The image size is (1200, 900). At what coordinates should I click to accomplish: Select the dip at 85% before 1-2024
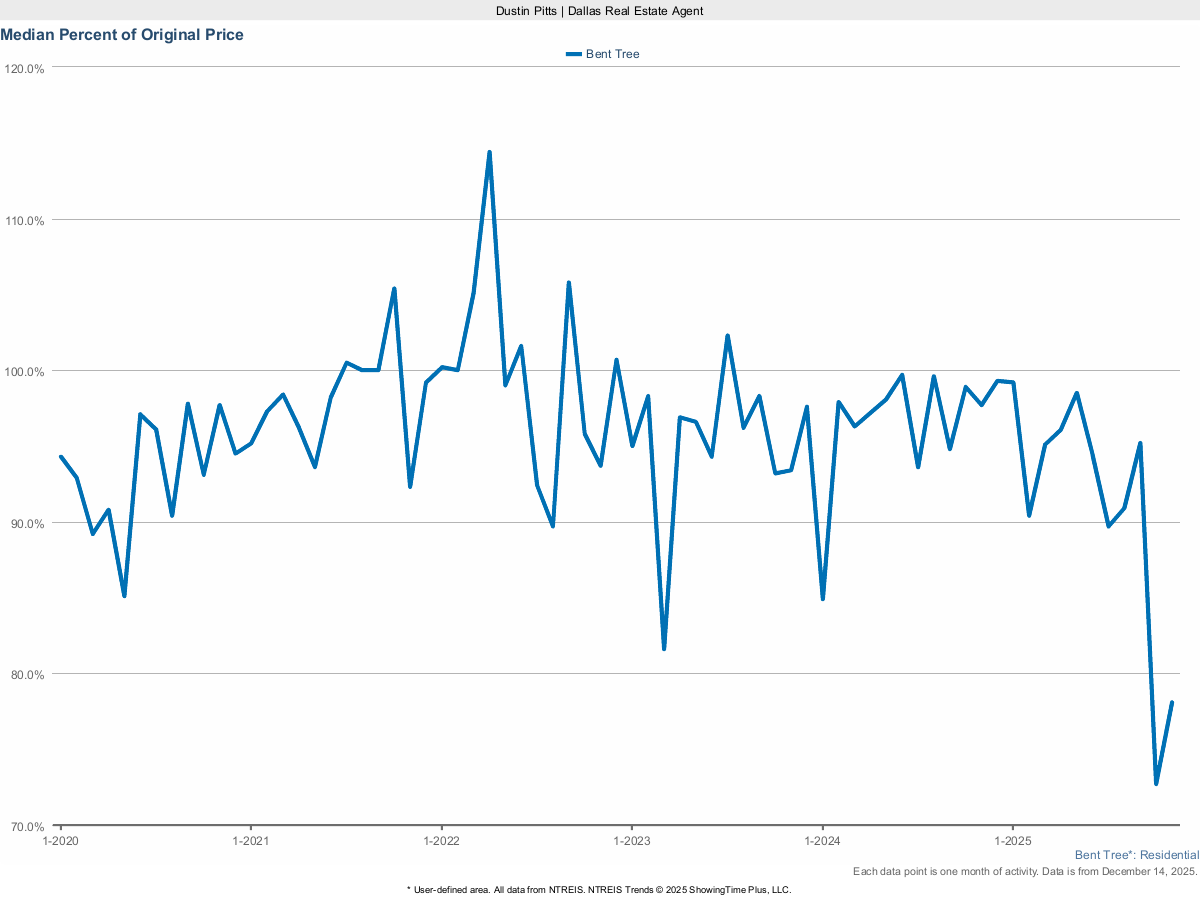821,599
